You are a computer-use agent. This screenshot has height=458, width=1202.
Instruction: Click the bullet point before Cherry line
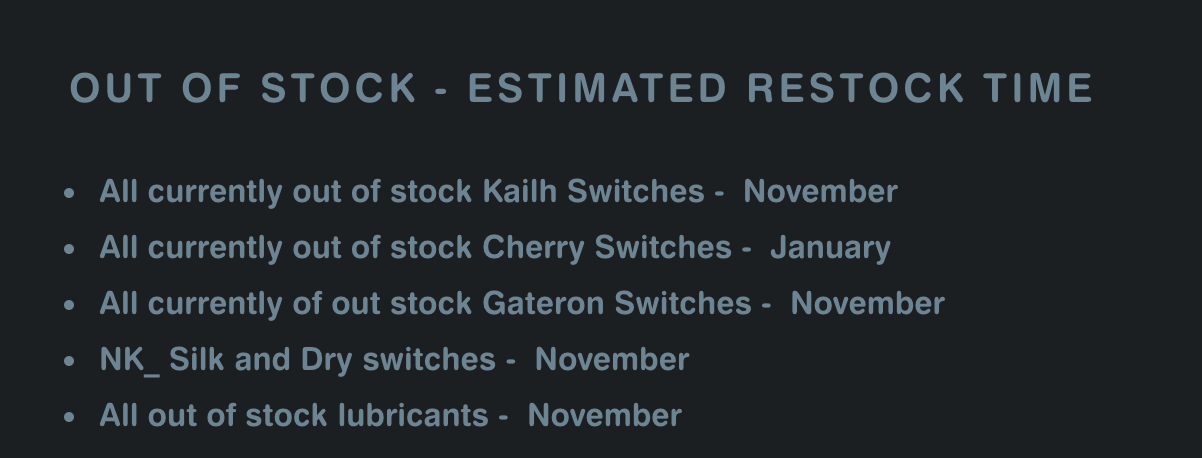(69, 248)
